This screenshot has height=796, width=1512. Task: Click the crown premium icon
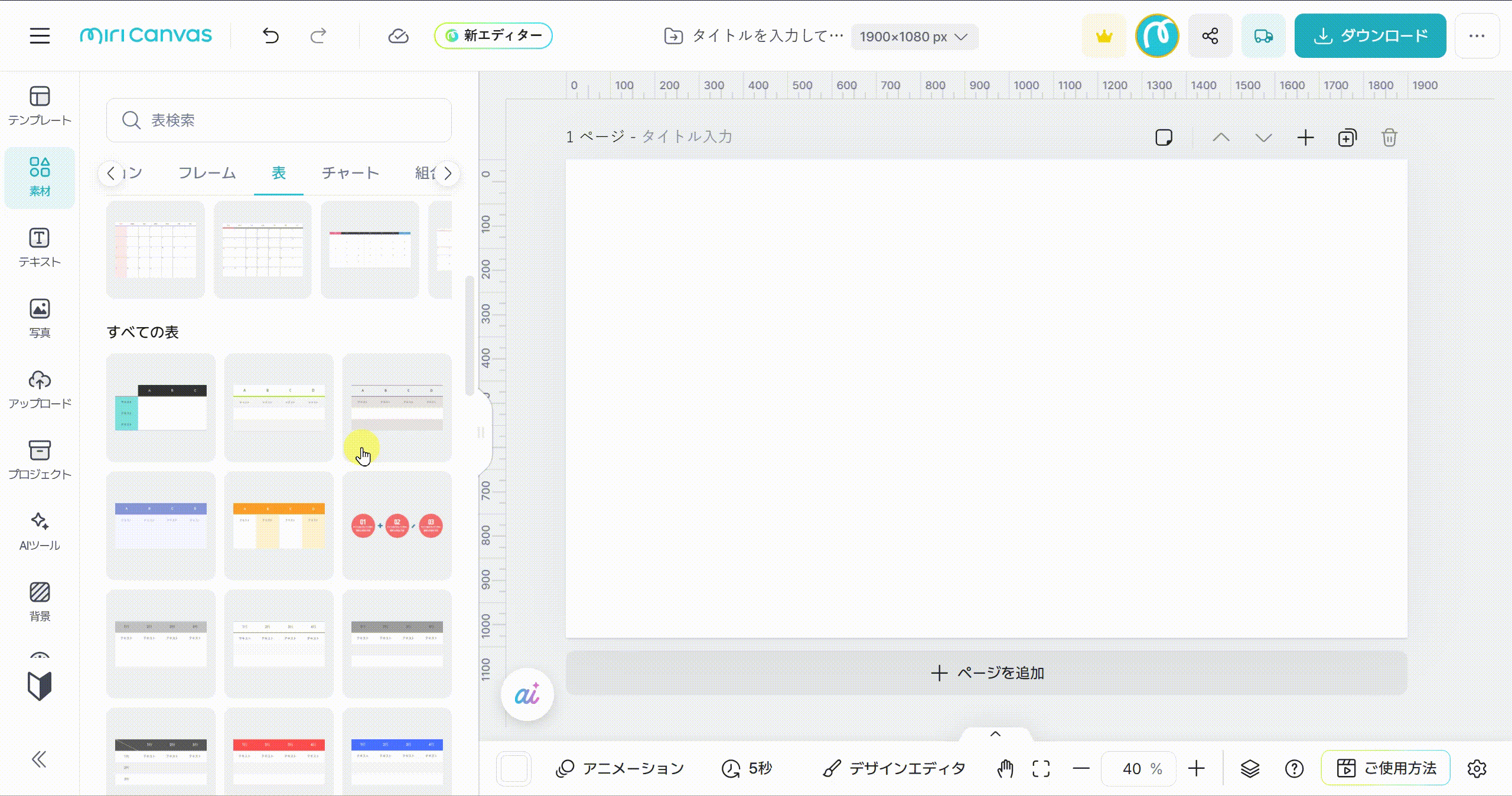(x=1103, y=36)
